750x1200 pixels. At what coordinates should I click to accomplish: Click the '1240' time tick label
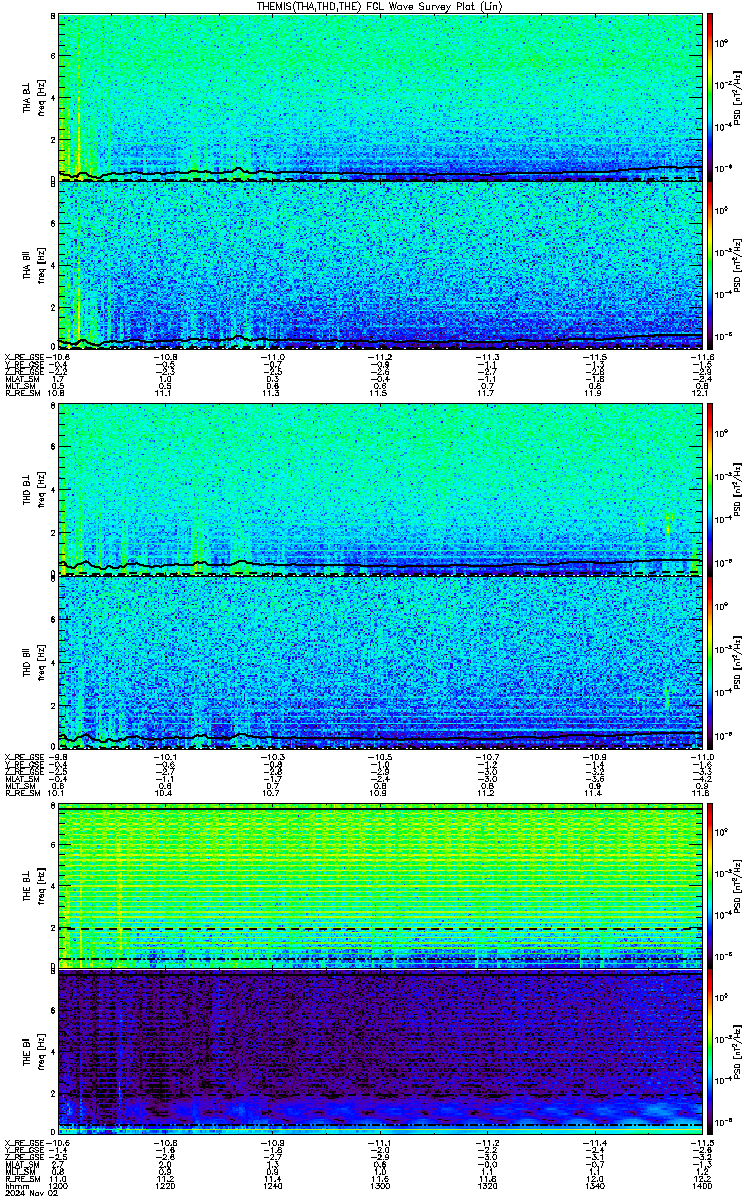click(273, 1187)
